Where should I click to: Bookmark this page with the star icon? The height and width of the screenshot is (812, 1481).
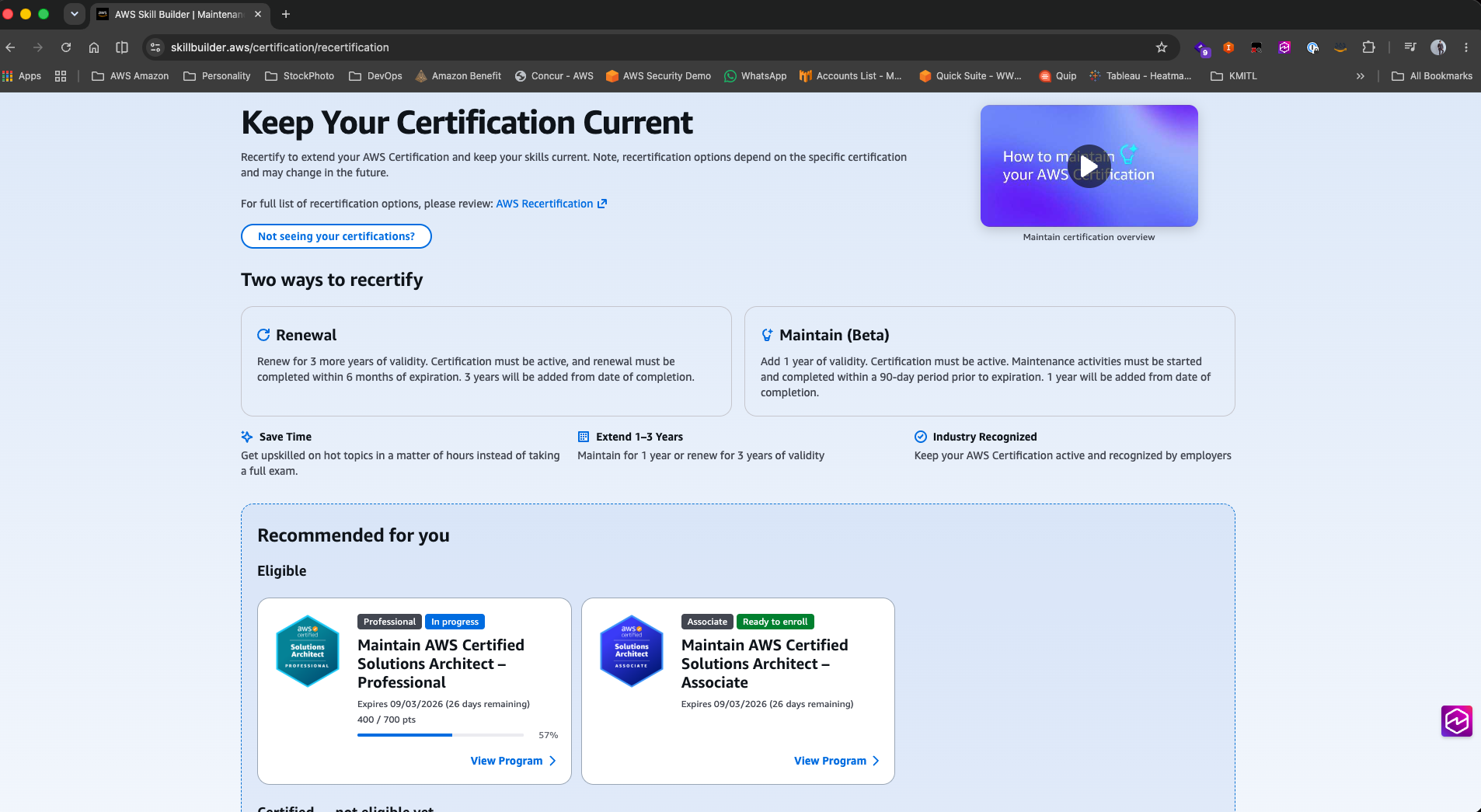(x=1162, y=47)
